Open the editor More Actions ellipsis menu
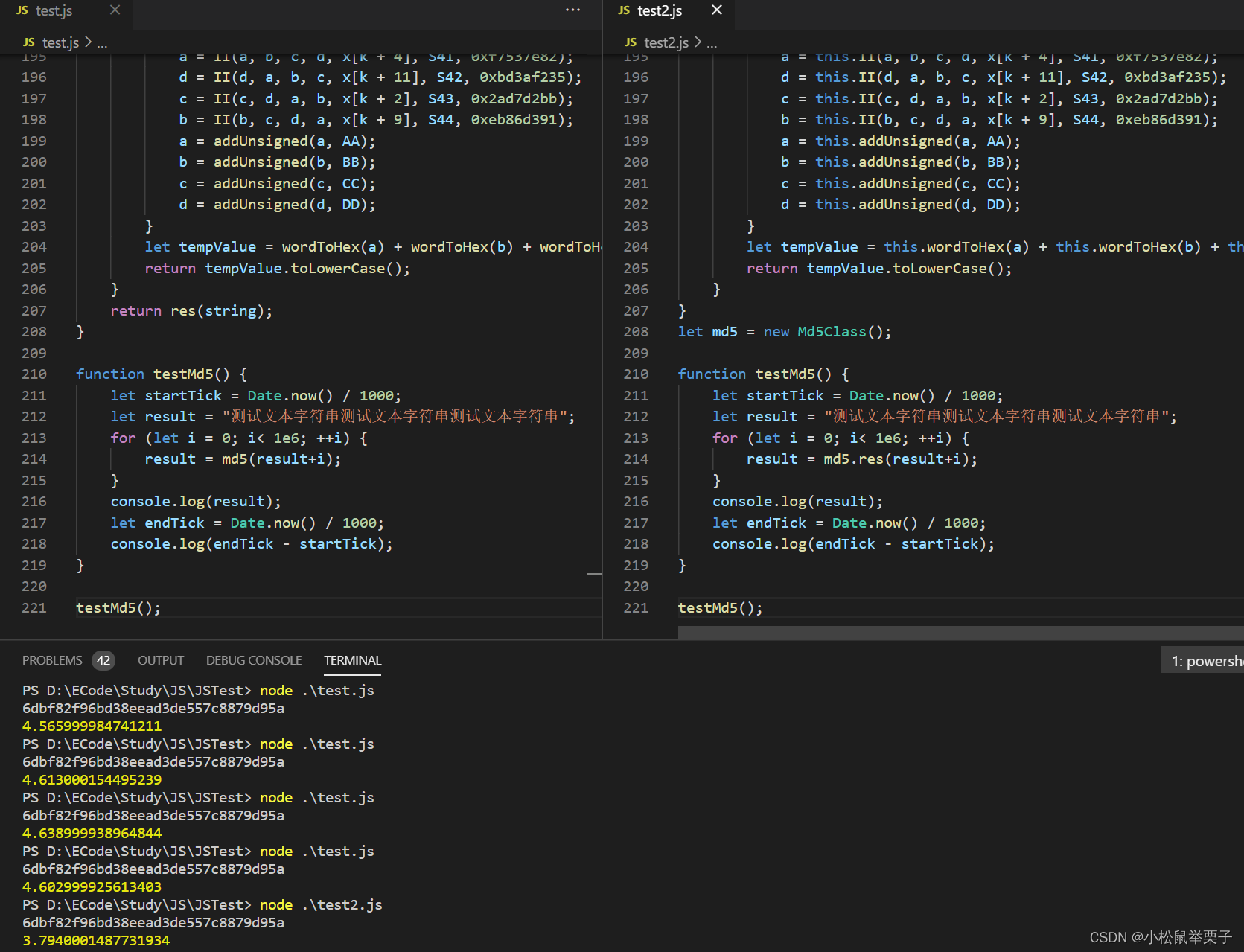The height and width of the screenshot is (952, 1244). click(572, 10)
